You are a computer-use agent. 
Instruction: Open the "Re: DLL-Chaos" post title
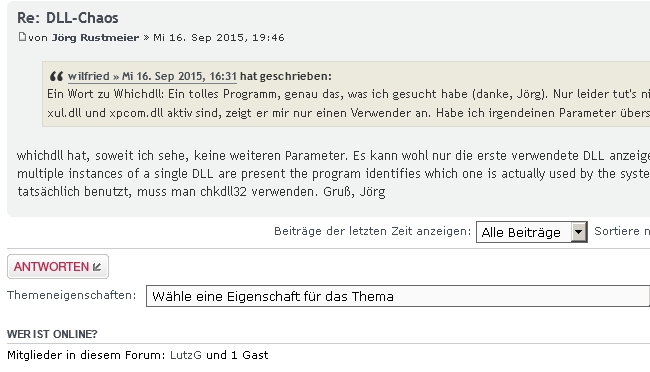pos(68,18)
